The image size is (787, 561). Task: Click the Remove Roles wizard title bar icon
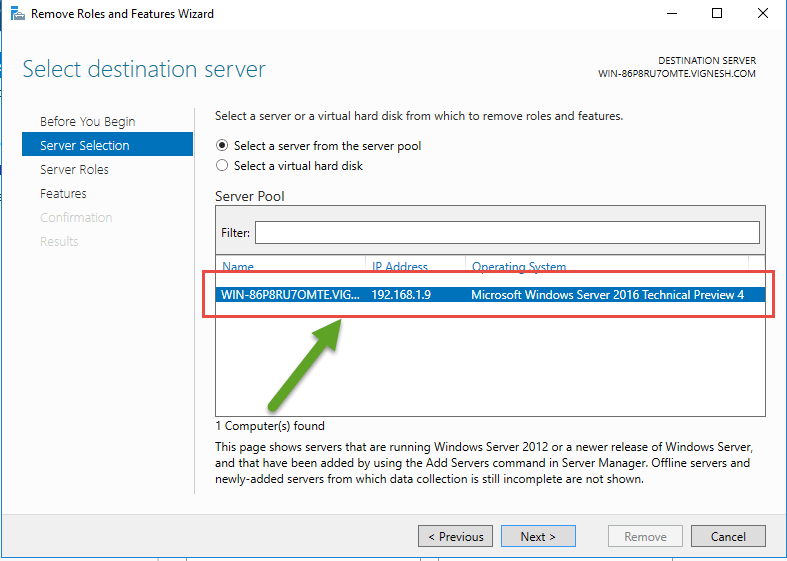coord(14,14)
